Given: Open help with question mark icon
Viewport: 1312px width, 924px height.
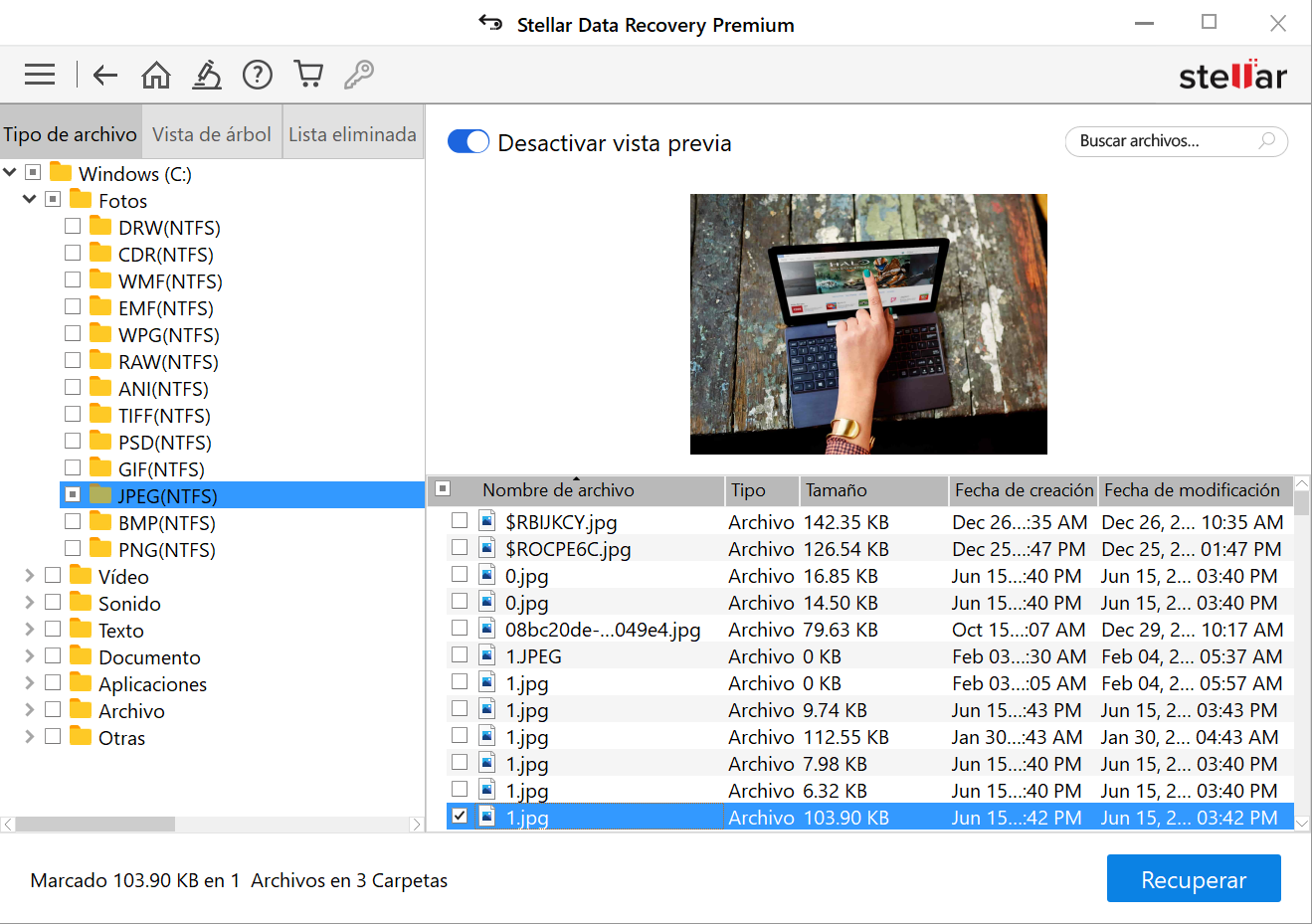Looking at the screenshot, I should pyautogui.click(x=258, y=75).
